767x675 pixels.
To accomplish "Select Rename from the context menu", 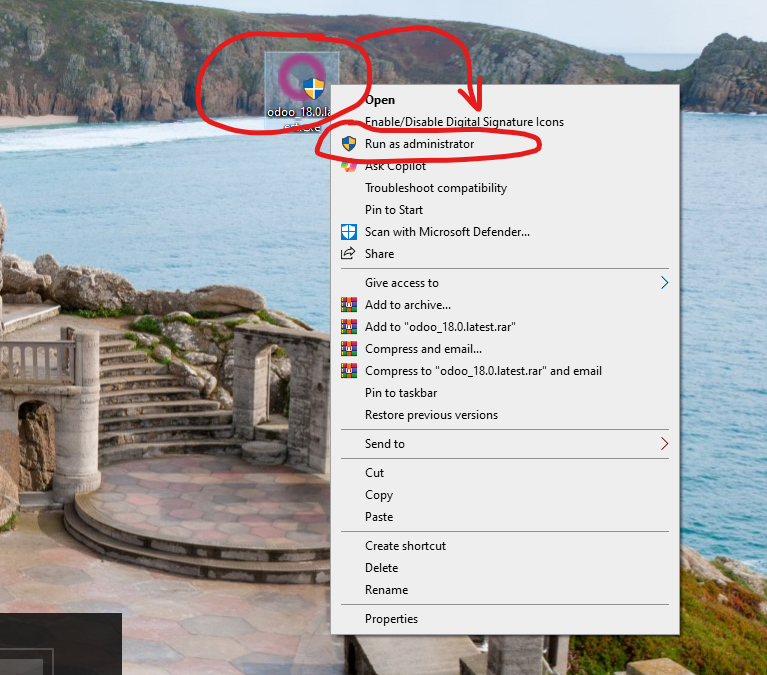I will point(386,590).
